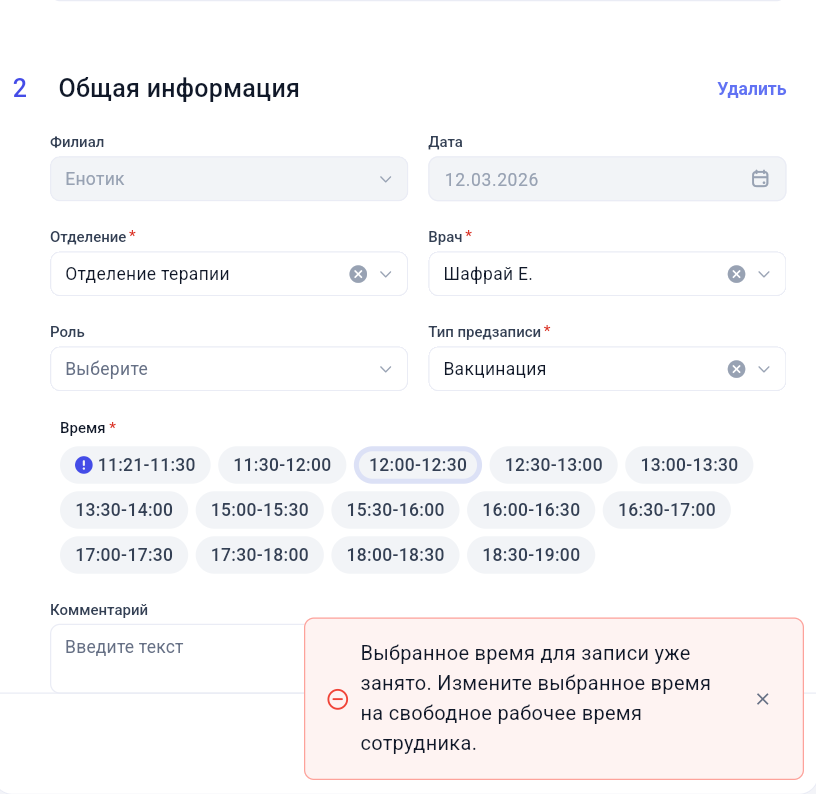This screenshot has width=816, height=794.
Task: Choose the 17:30-18:00 time slot
Action: coord(260,555)
